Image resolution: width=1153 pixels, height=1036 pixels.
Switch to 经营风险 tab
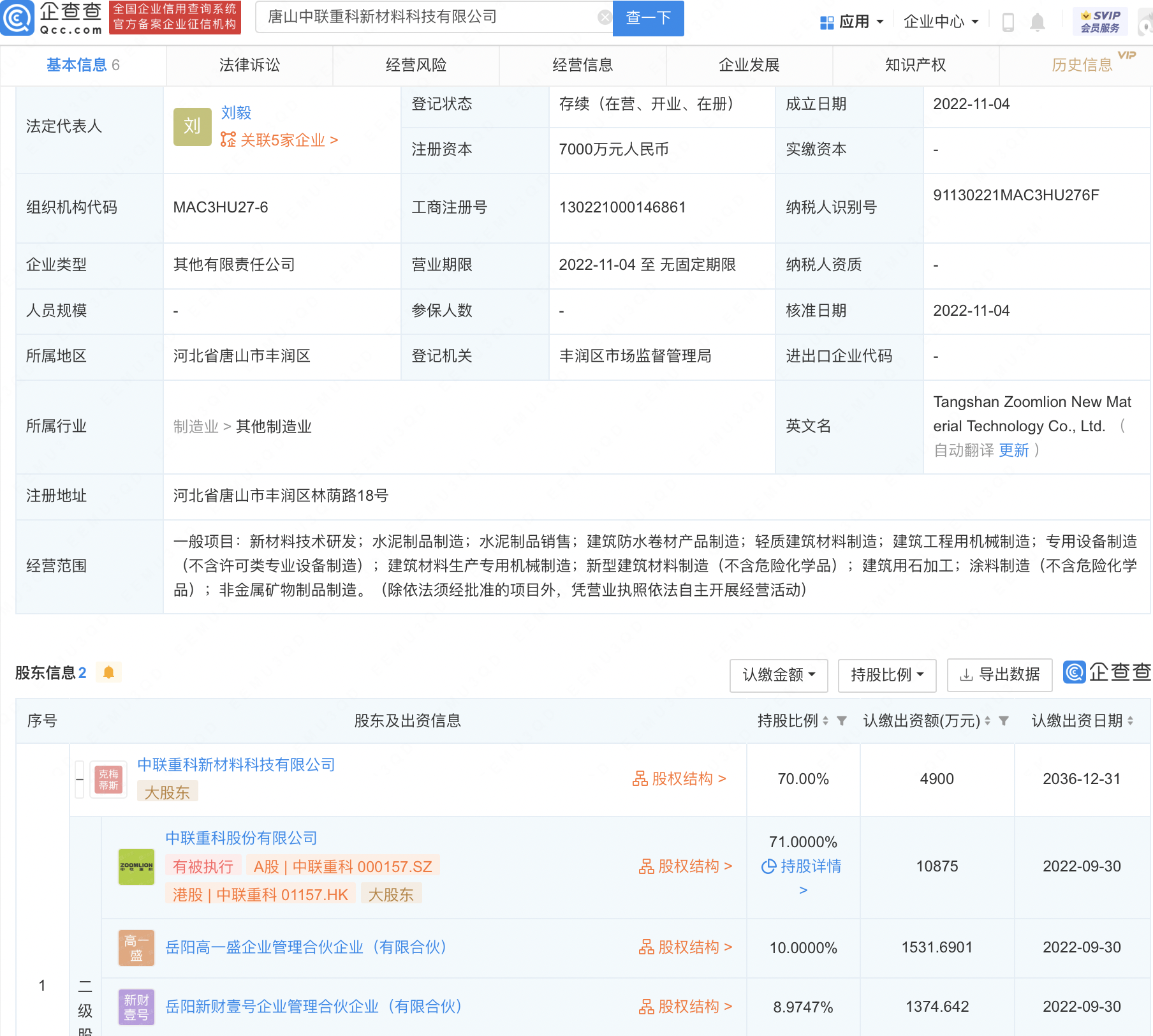pyautogui.click(x=416, y=65)
